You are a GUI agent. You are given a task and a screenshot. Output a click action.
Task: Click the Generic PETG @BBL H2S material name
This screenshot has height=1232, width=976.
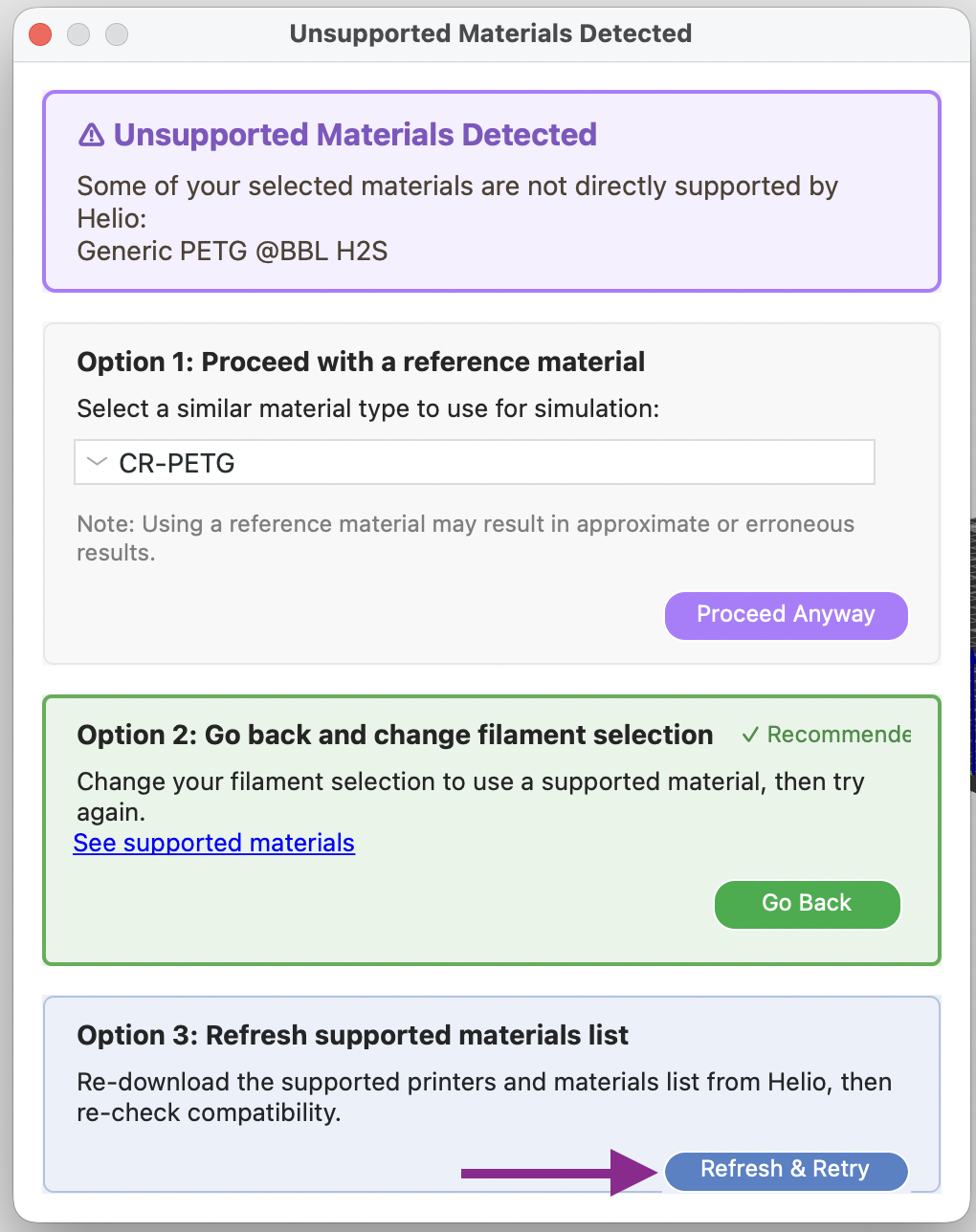click(232, 252)
